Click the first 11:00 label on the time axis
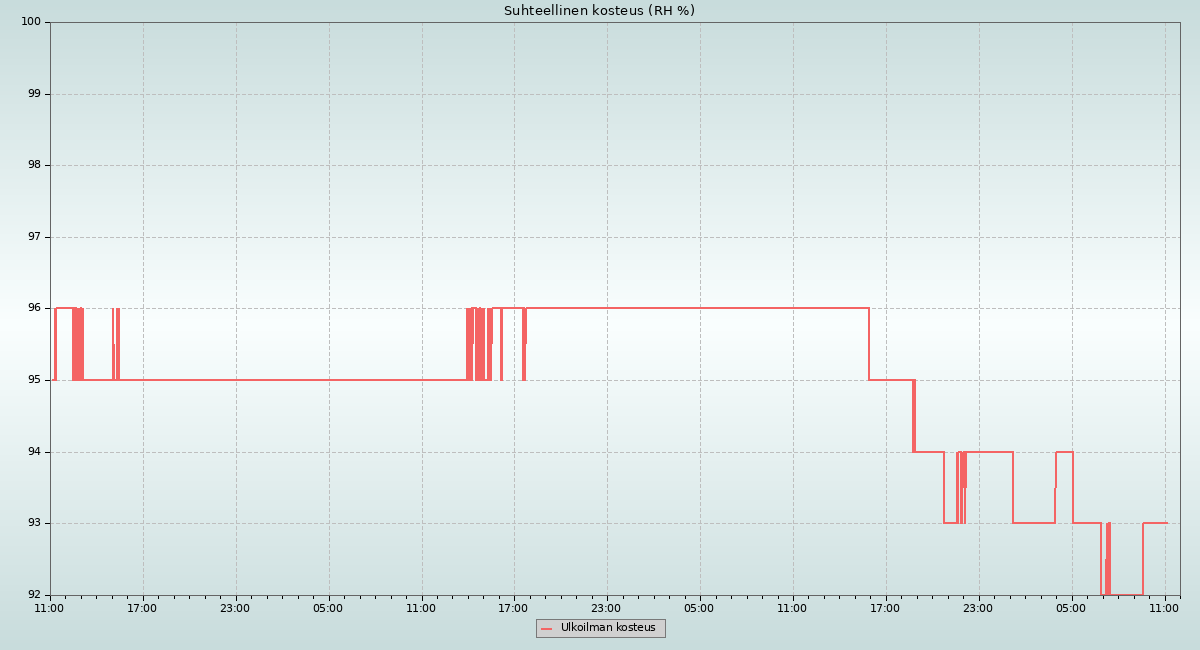The height and width of the screenshot is (650, 1200). [49, 608]
